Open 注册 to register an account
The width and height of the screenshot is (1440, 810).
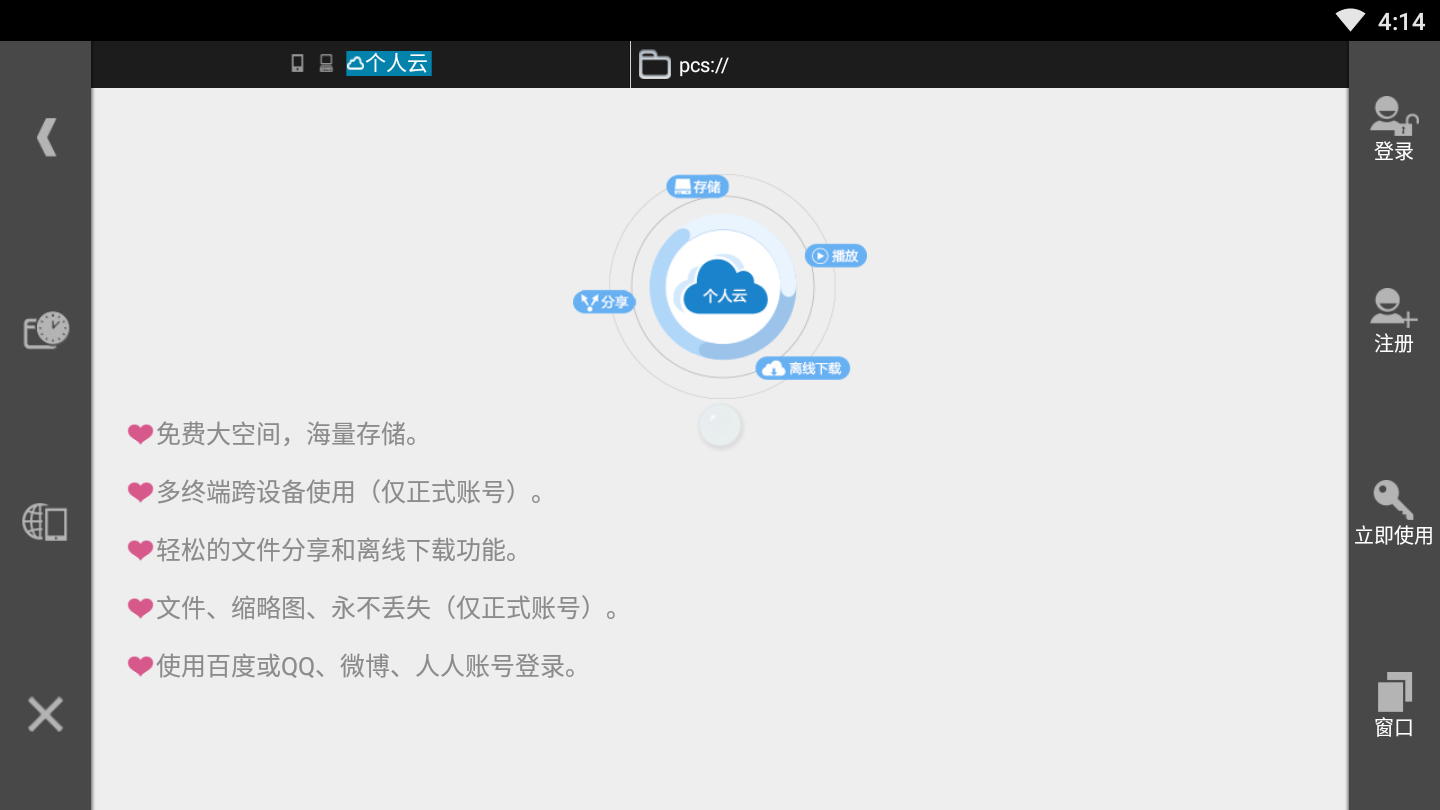[1394, 322]
